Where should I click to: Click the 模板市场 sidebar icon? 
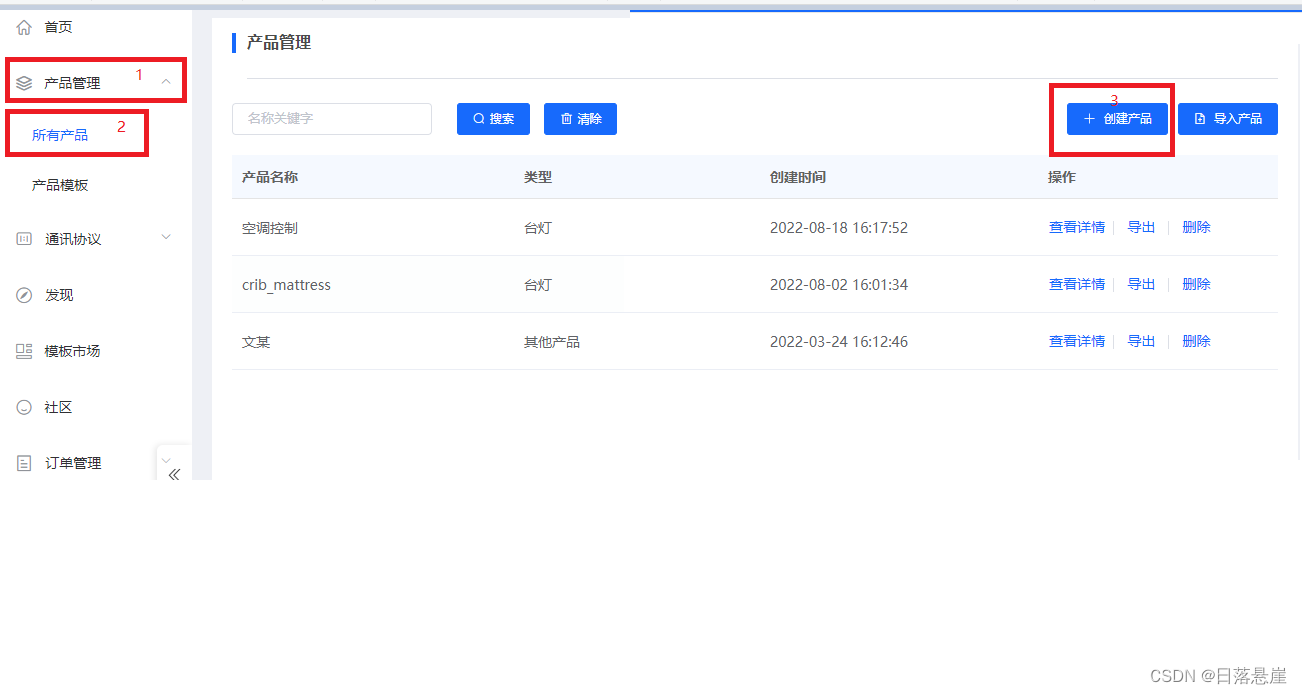pos(25,351)
